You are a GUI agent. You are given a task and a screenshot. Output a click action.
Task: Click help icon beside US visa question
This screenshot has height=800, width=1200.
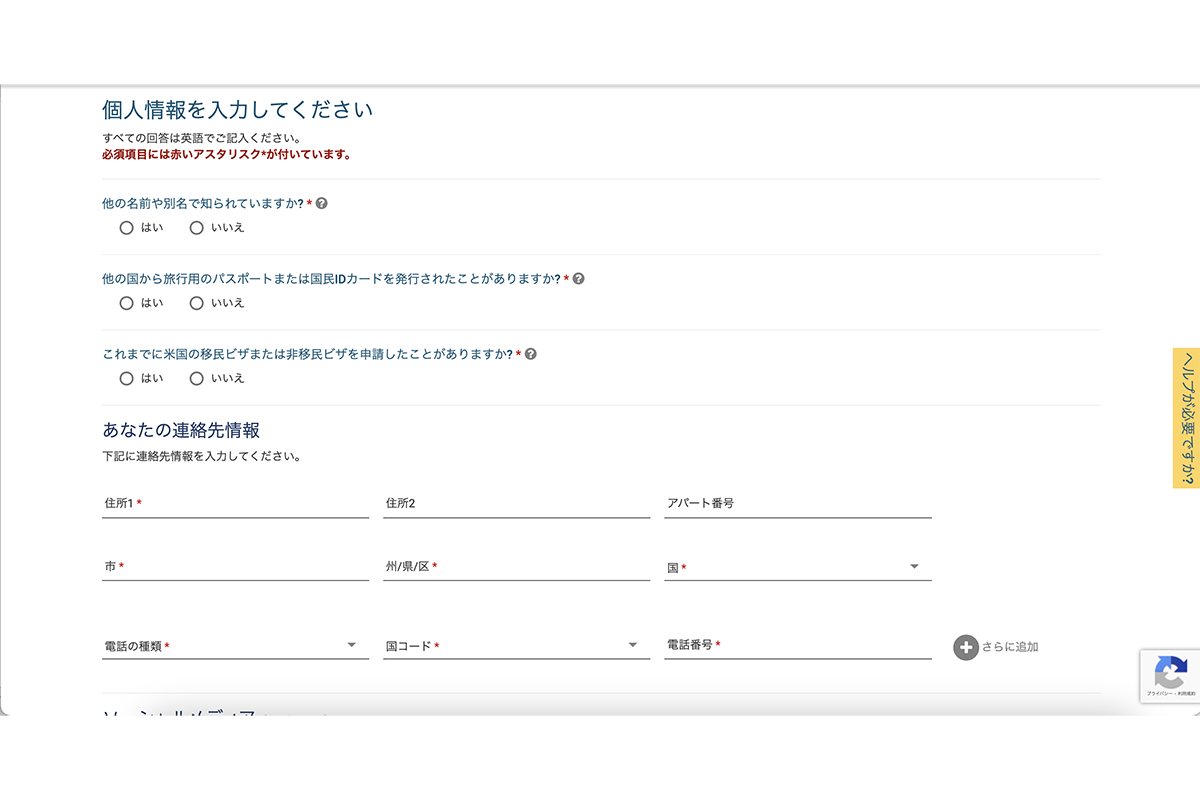(531, 354)
